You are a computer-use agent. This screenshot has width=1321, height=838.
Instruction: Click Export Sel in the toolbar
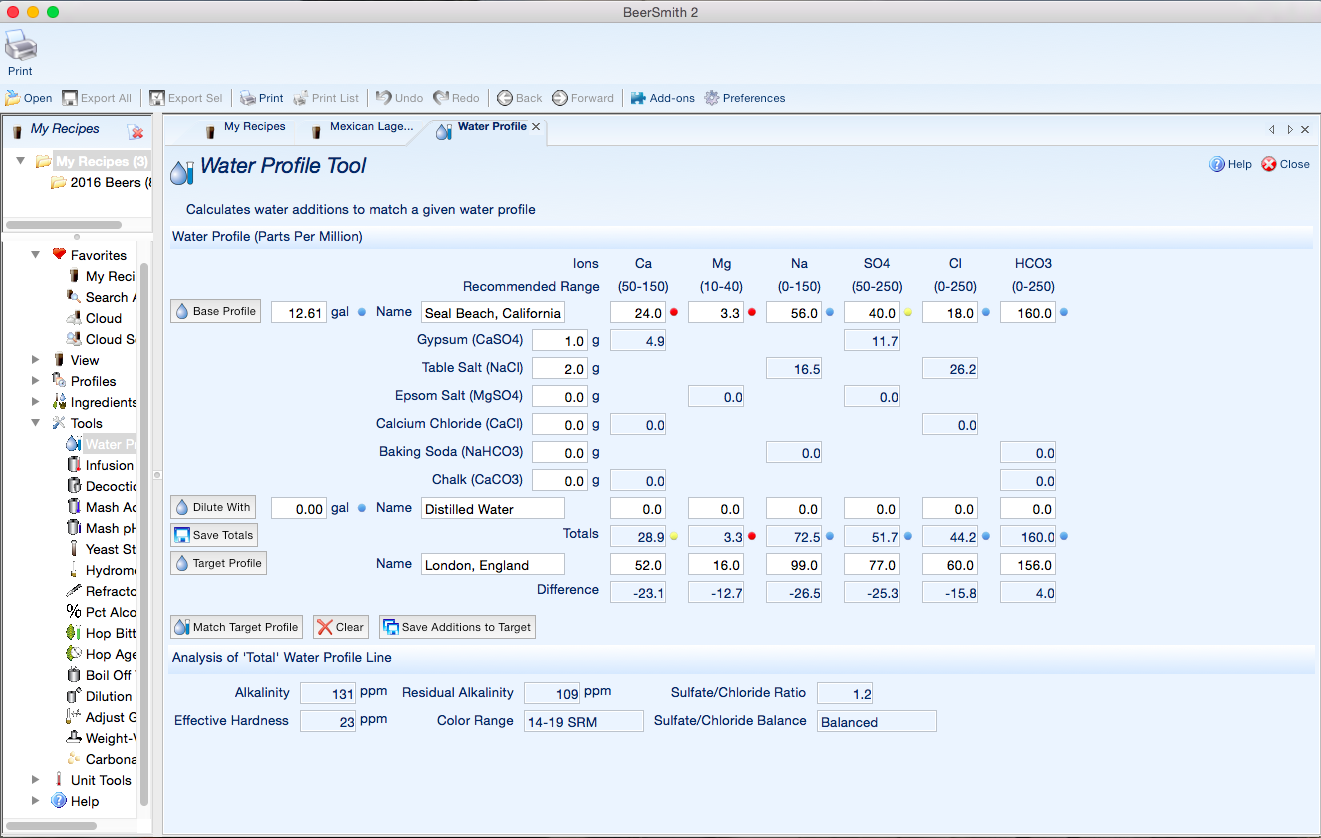(x=186, y=98)
